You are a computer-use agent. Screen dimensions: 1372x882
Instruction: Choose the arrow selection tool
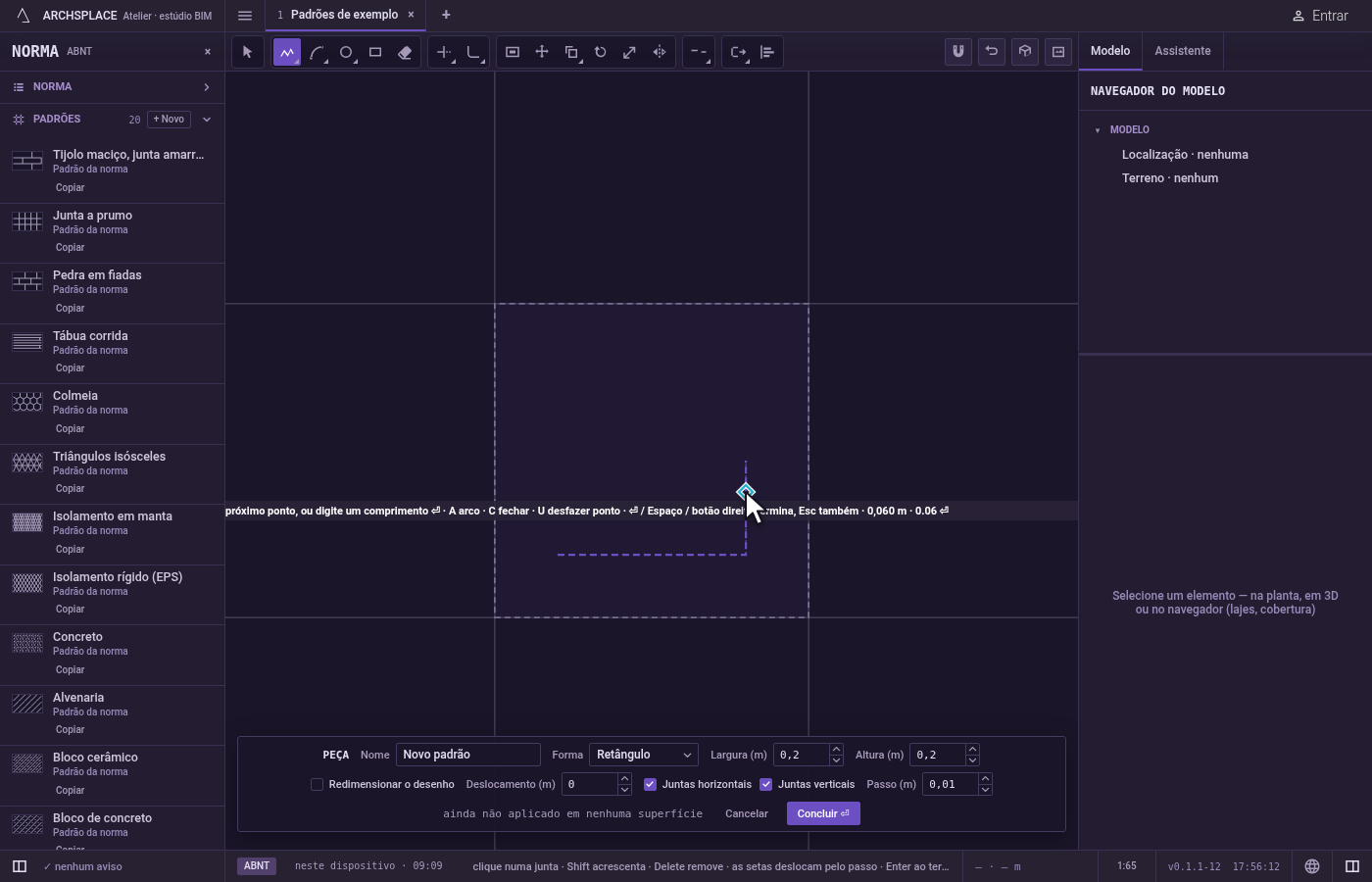248,52
